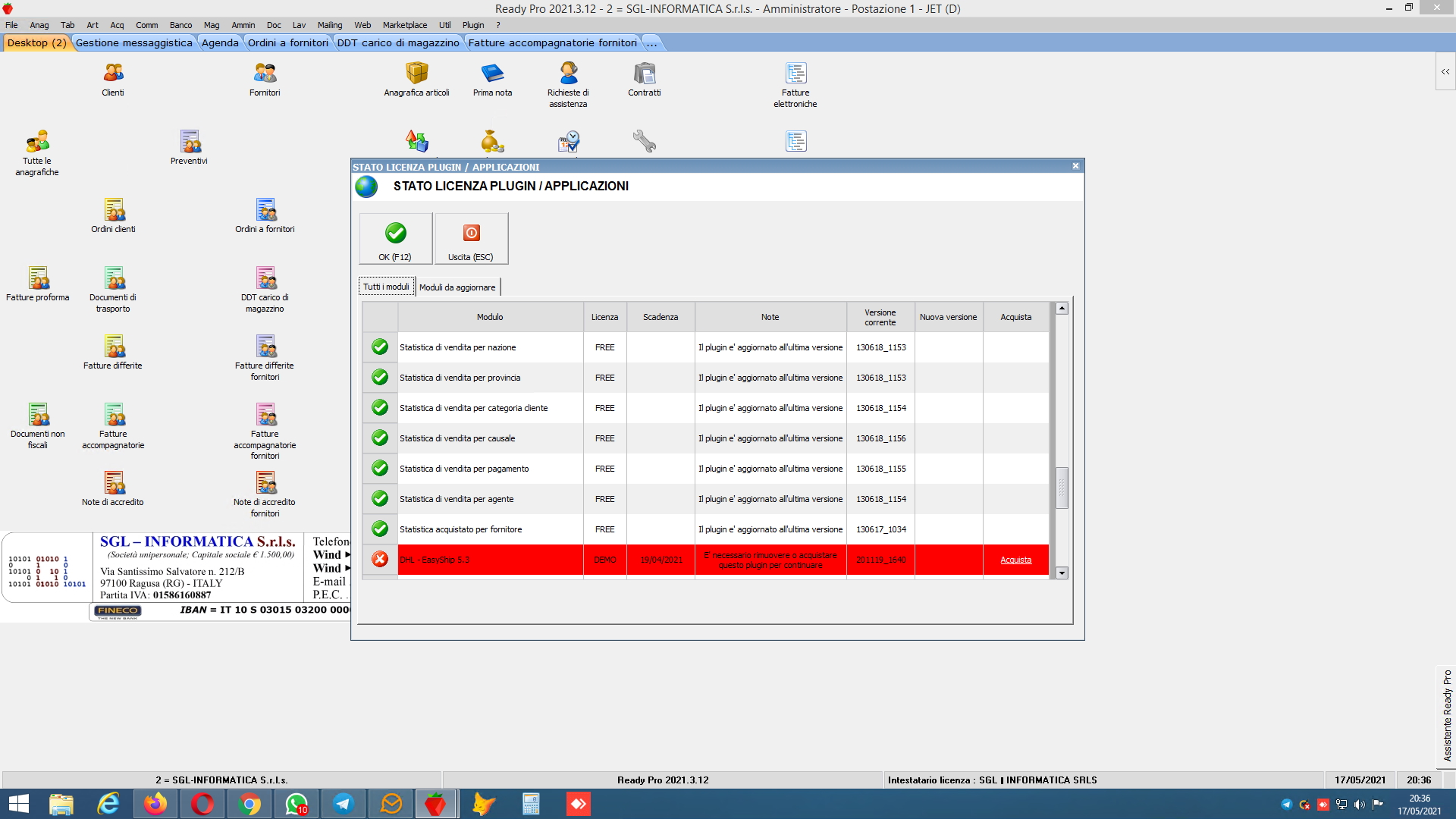Image resolution: width=1456 pixels, height=819 pixels.
Task: Open Note di accredito fornitori icon
Action: 265,494
